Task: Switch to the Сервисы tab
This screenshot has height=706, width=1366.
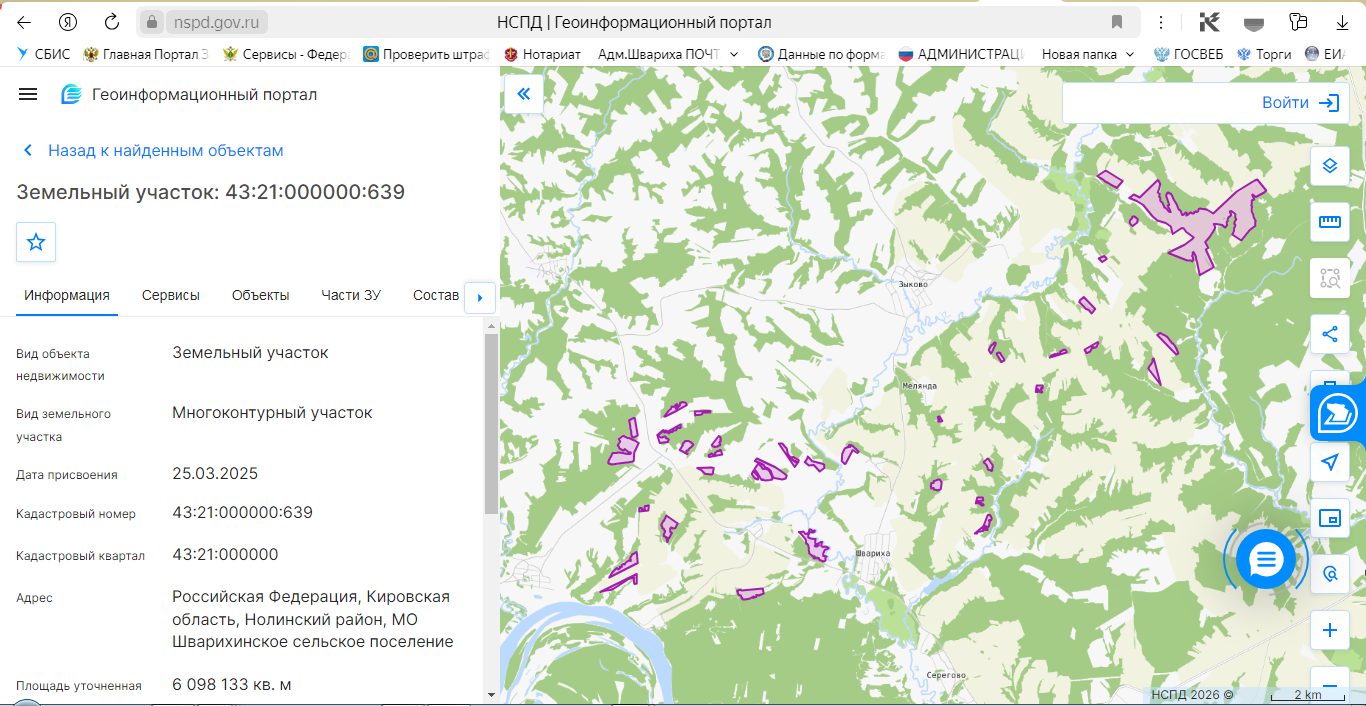Action: coord(171,295)
